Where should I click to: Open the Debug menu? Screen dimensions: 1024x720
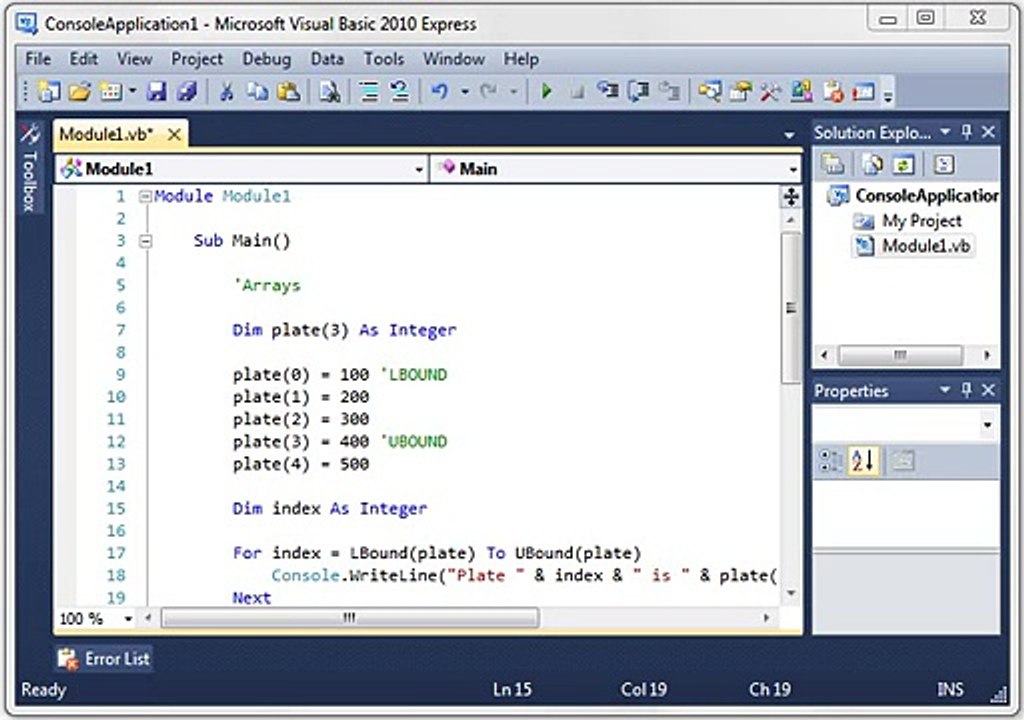point(266,59)
